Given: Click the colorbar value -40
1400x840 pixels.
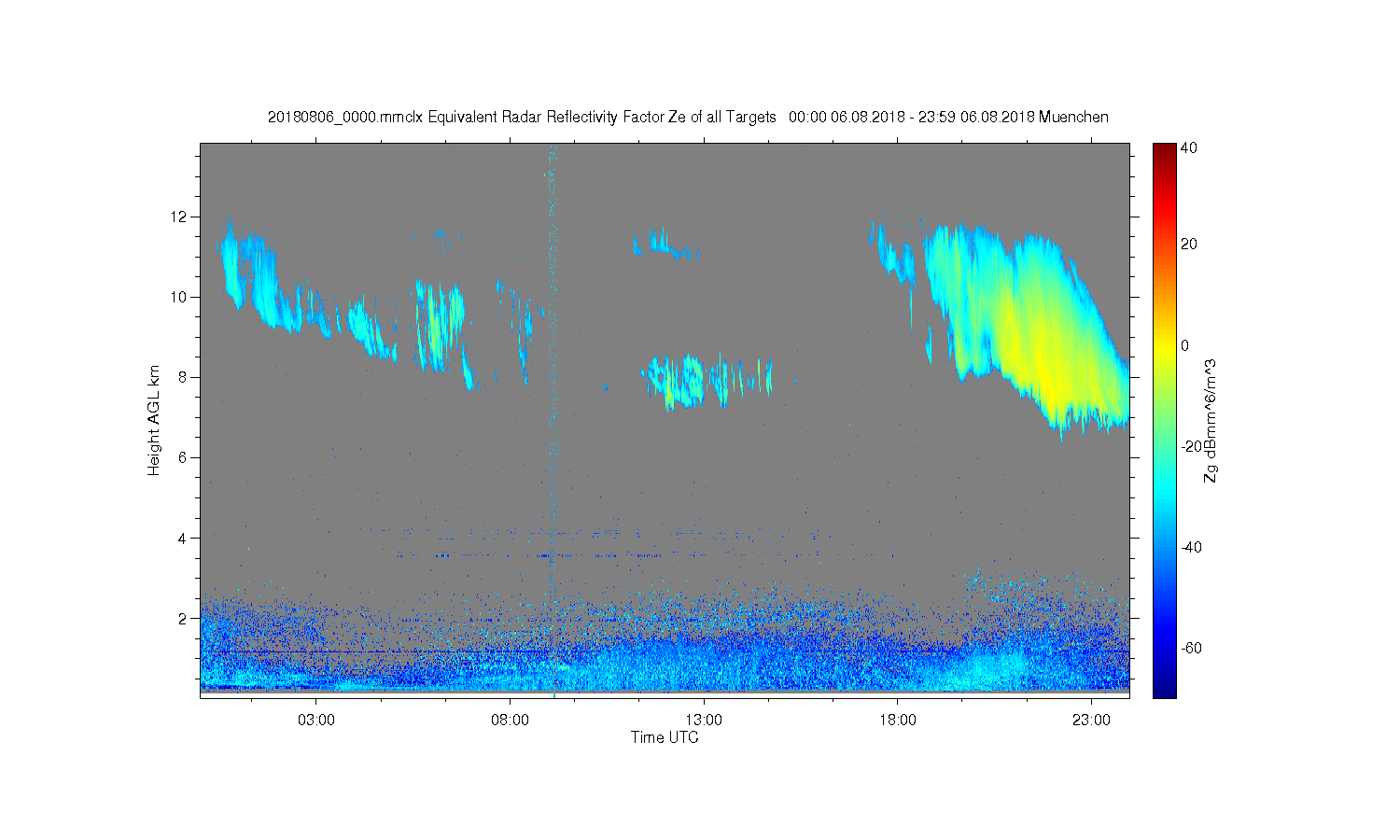Looking at the screenshot, I should pyautogui.click(x=1191, y=547).
